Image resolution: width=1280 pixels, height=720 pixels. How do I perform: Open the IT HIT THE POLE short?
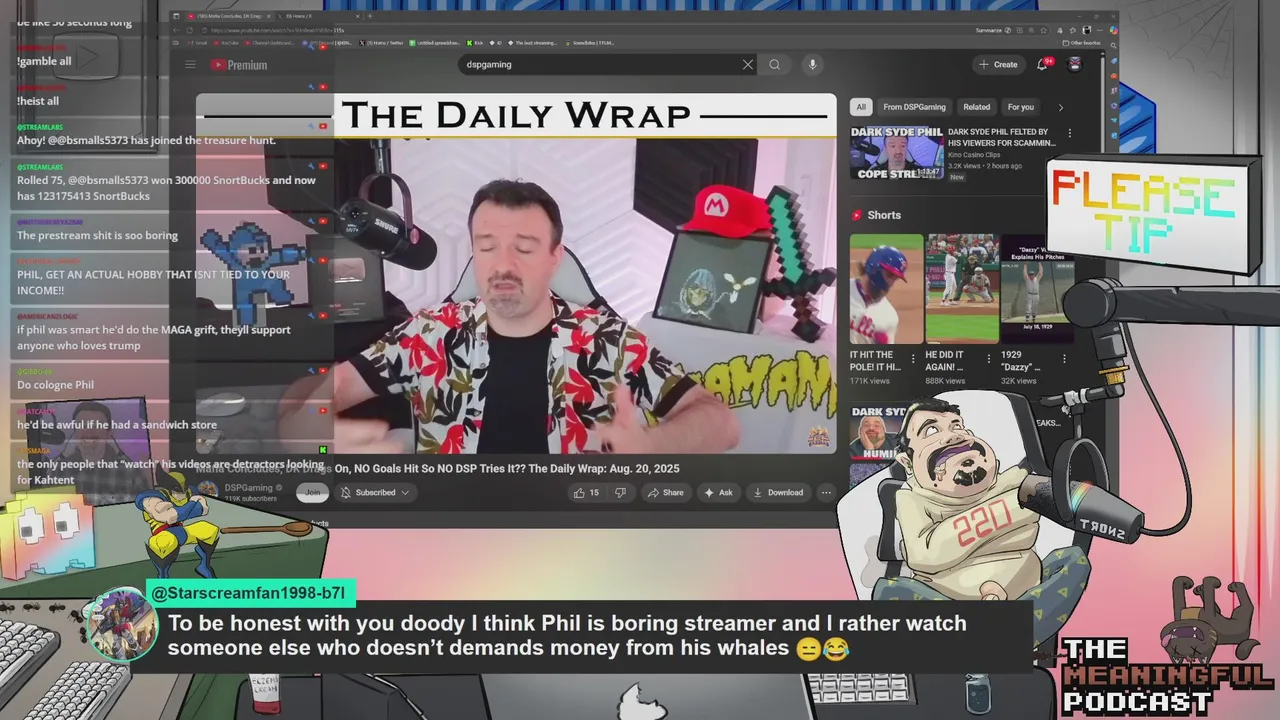click(x=886, y=288)
